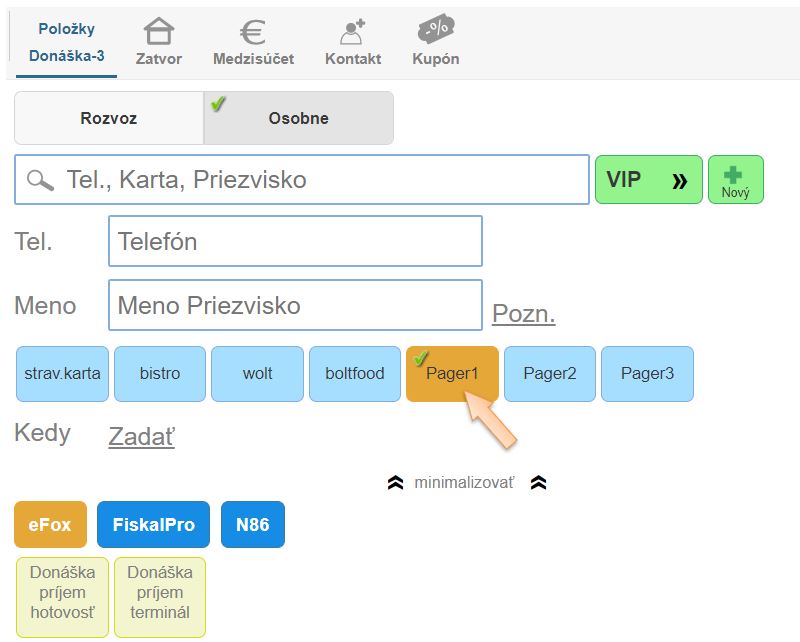
Task: Select the Rozvoz delivery option
Action: point(109,118)
